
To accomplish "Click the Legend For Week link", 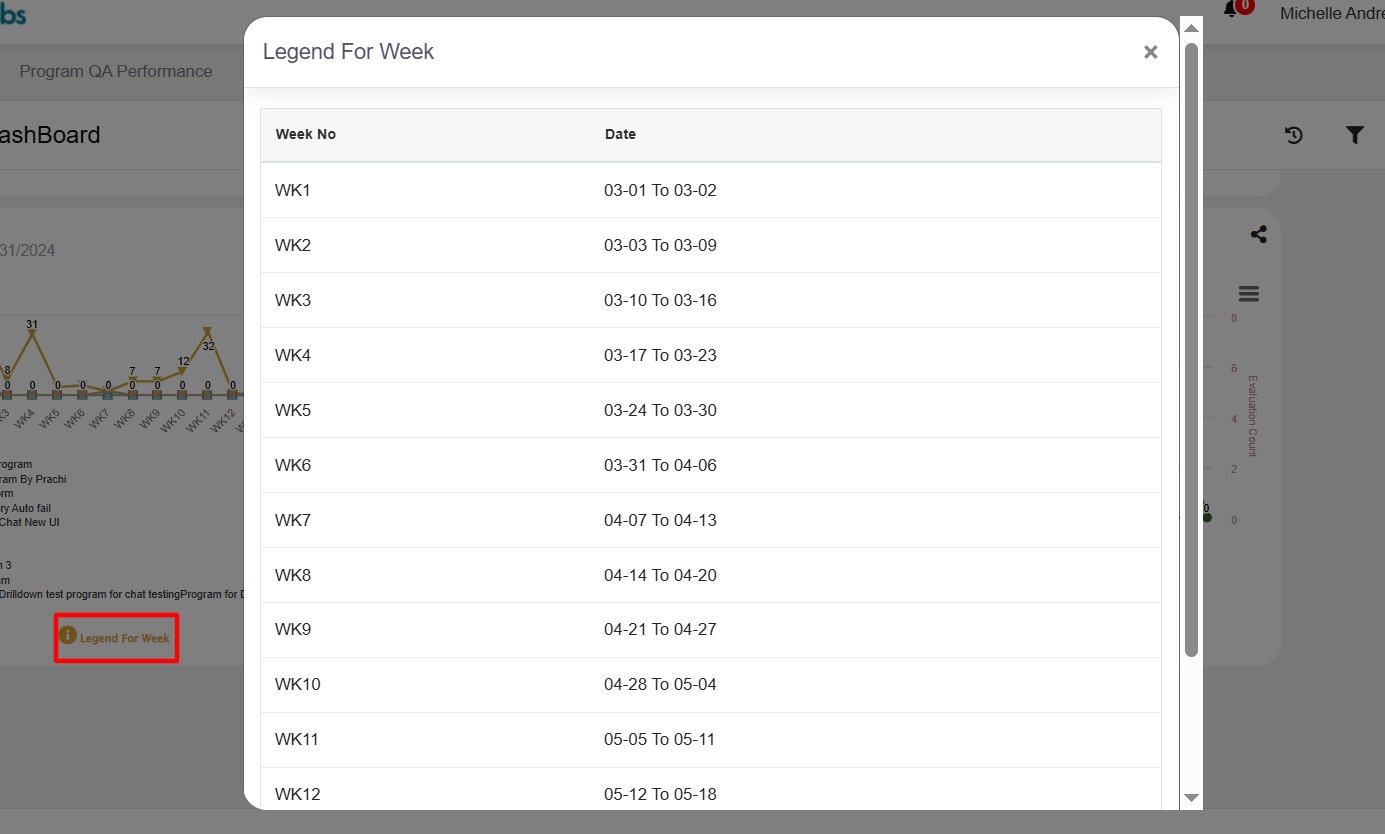I will pos(125,638).
